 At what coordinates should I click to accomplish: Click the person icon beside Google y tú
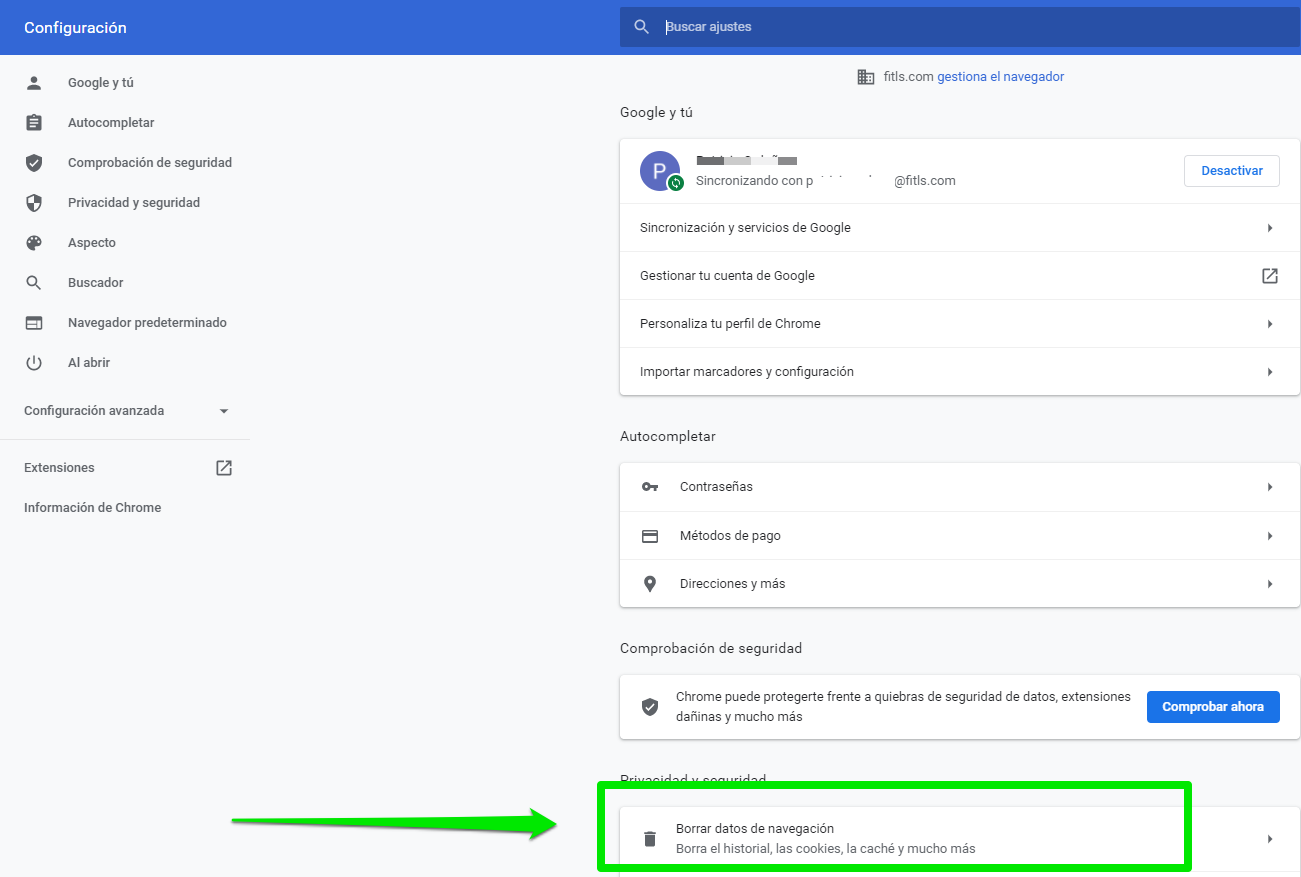tap(34, 83)
